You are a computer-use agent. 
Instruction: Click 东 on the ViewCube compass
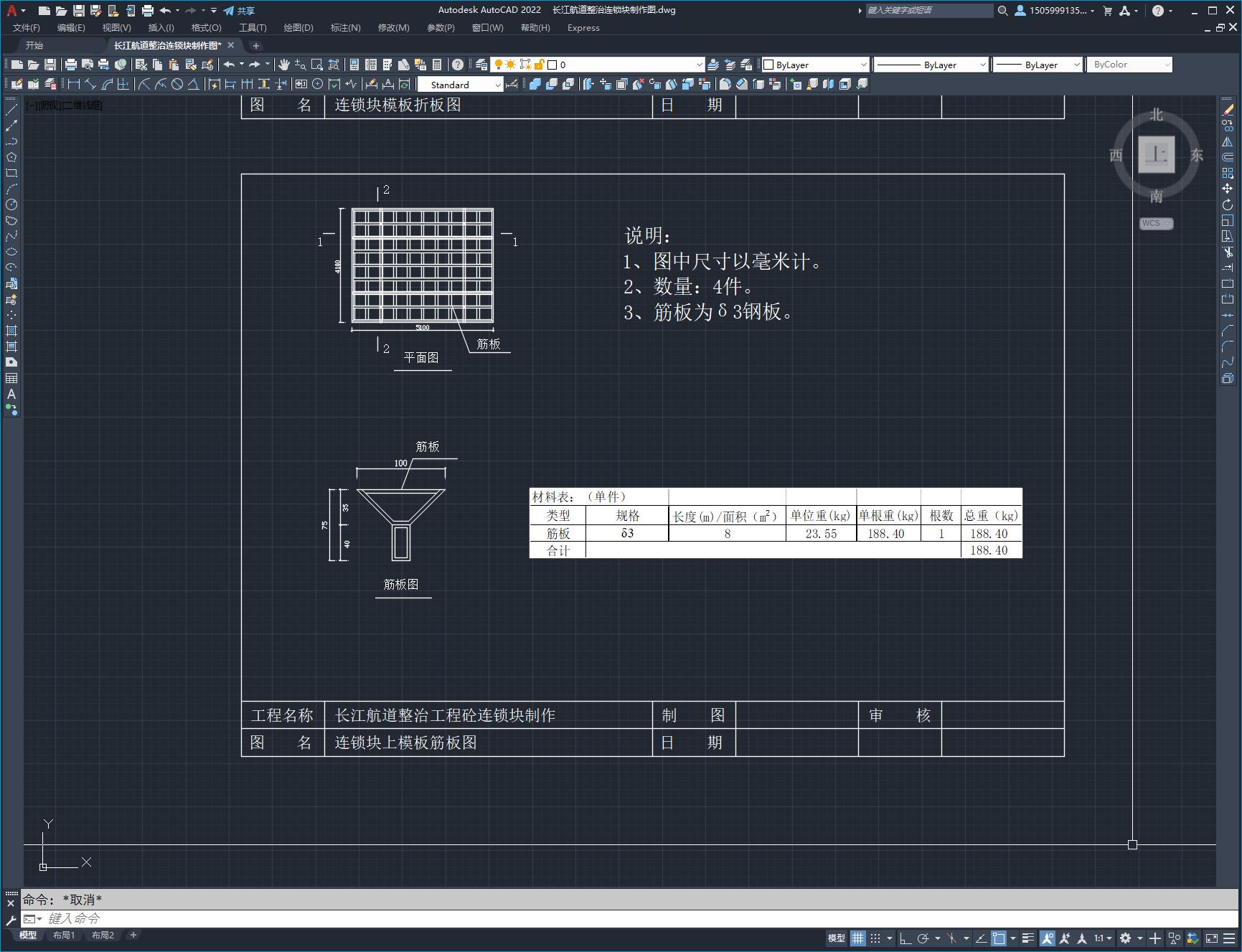point(1196,155)
